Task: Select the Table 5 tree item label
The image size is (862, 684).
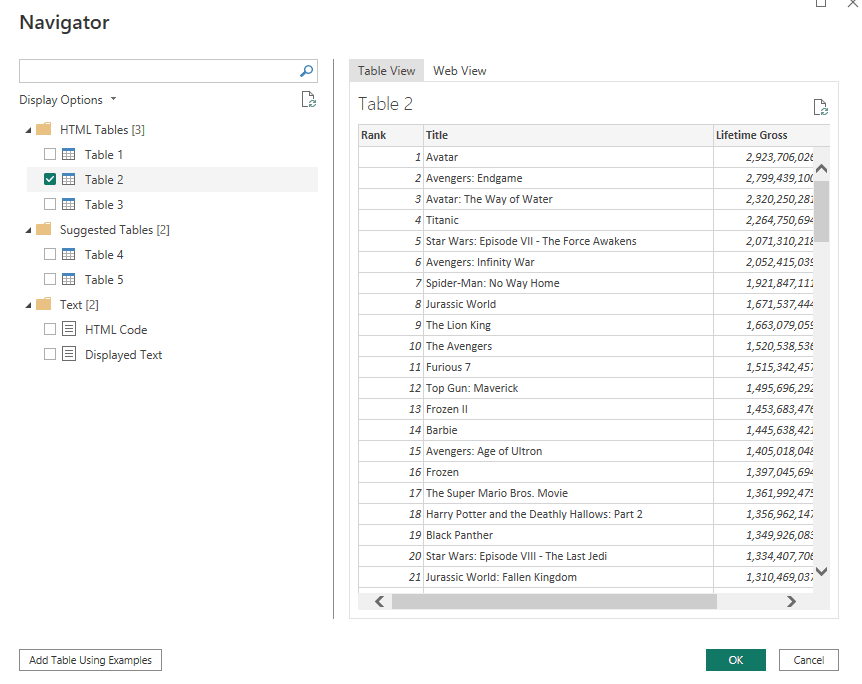Action: (104, 280)
